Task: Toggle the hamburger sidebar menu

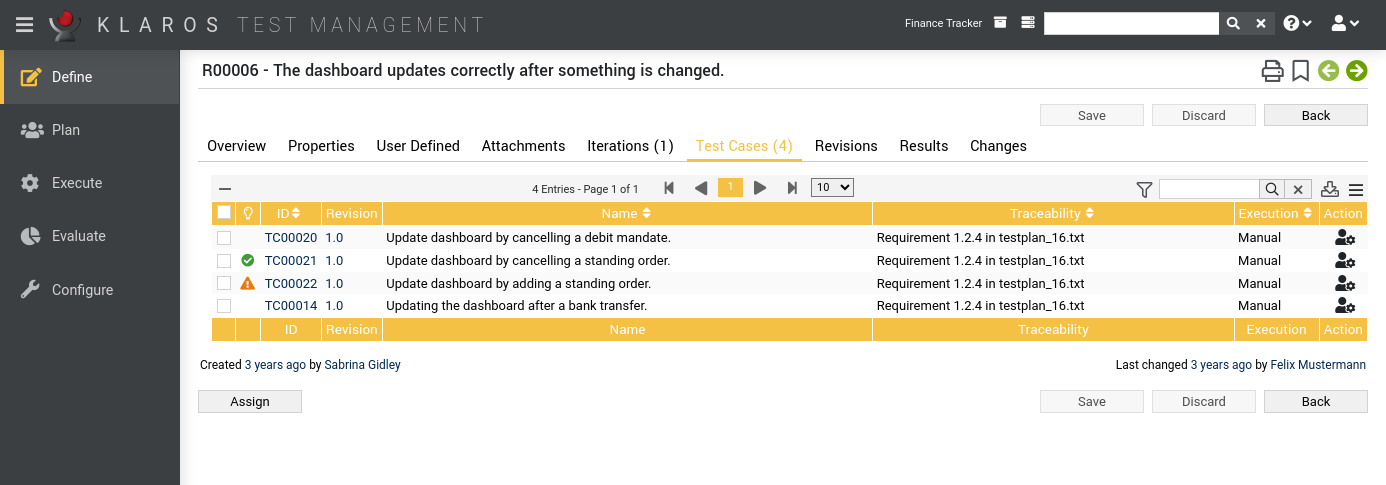Action: click(x=24, y=24)
